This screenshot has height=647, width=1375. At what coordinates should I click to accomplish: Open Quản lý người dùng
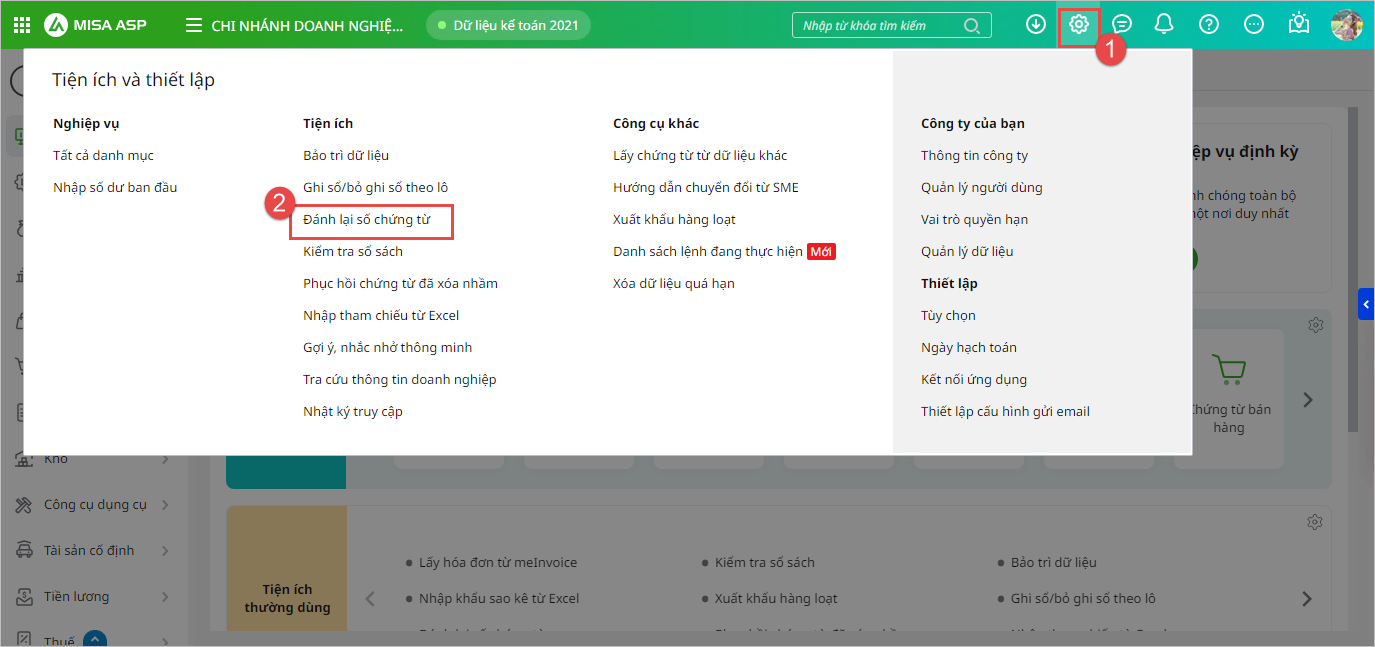click(x=982, y=188)
